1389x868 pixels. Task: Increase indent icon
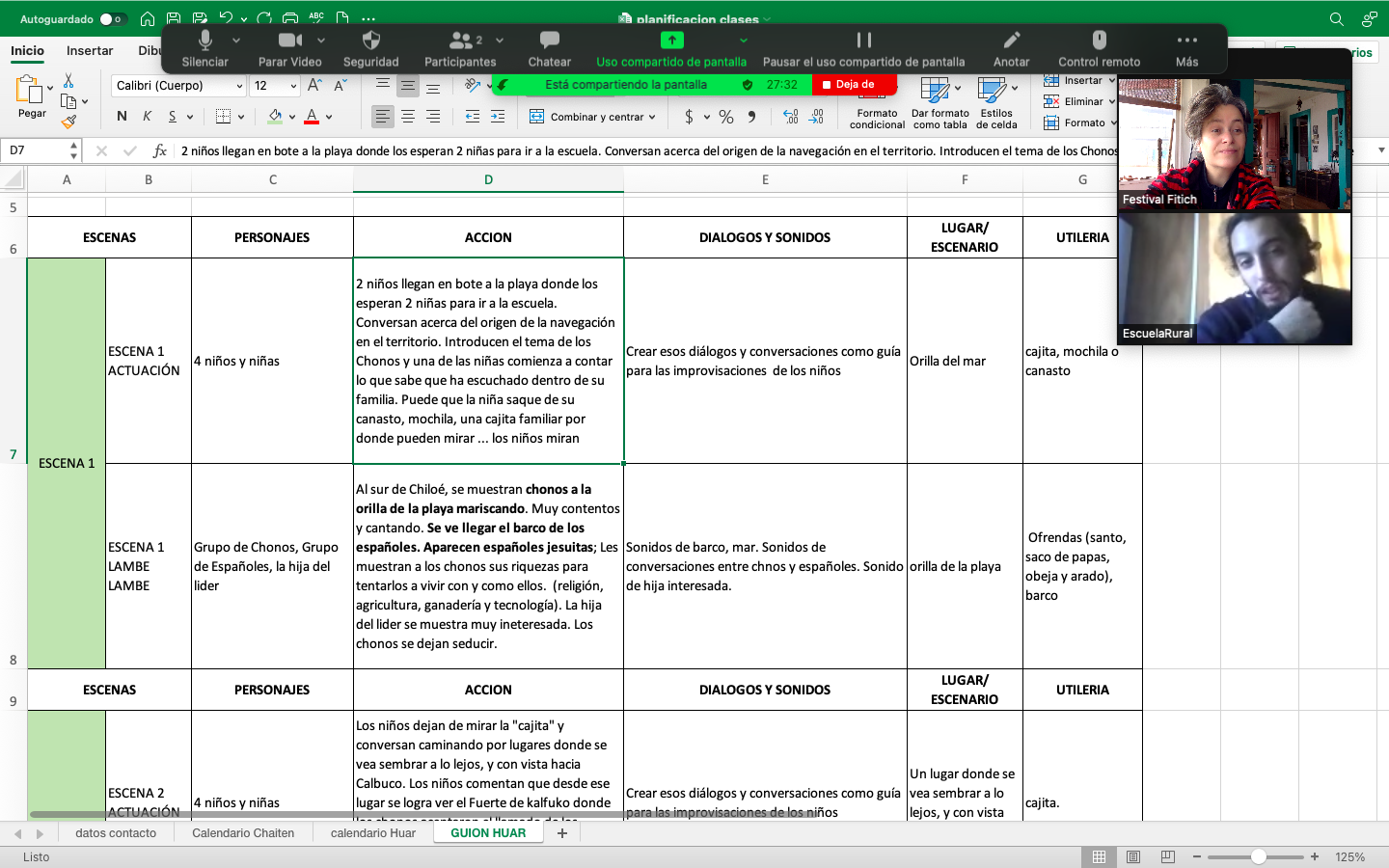(x=498, y=117)
